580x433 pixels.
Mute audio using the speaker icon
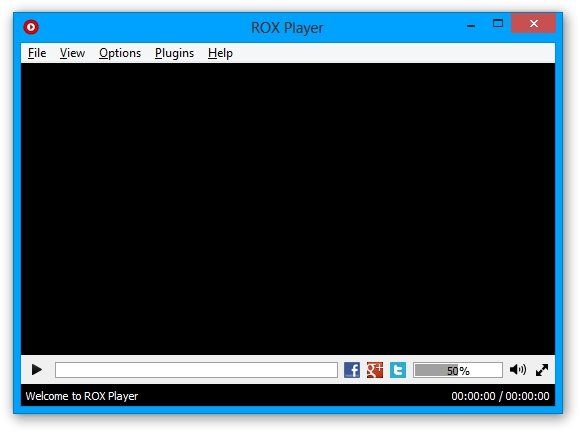tap(518, 369)
